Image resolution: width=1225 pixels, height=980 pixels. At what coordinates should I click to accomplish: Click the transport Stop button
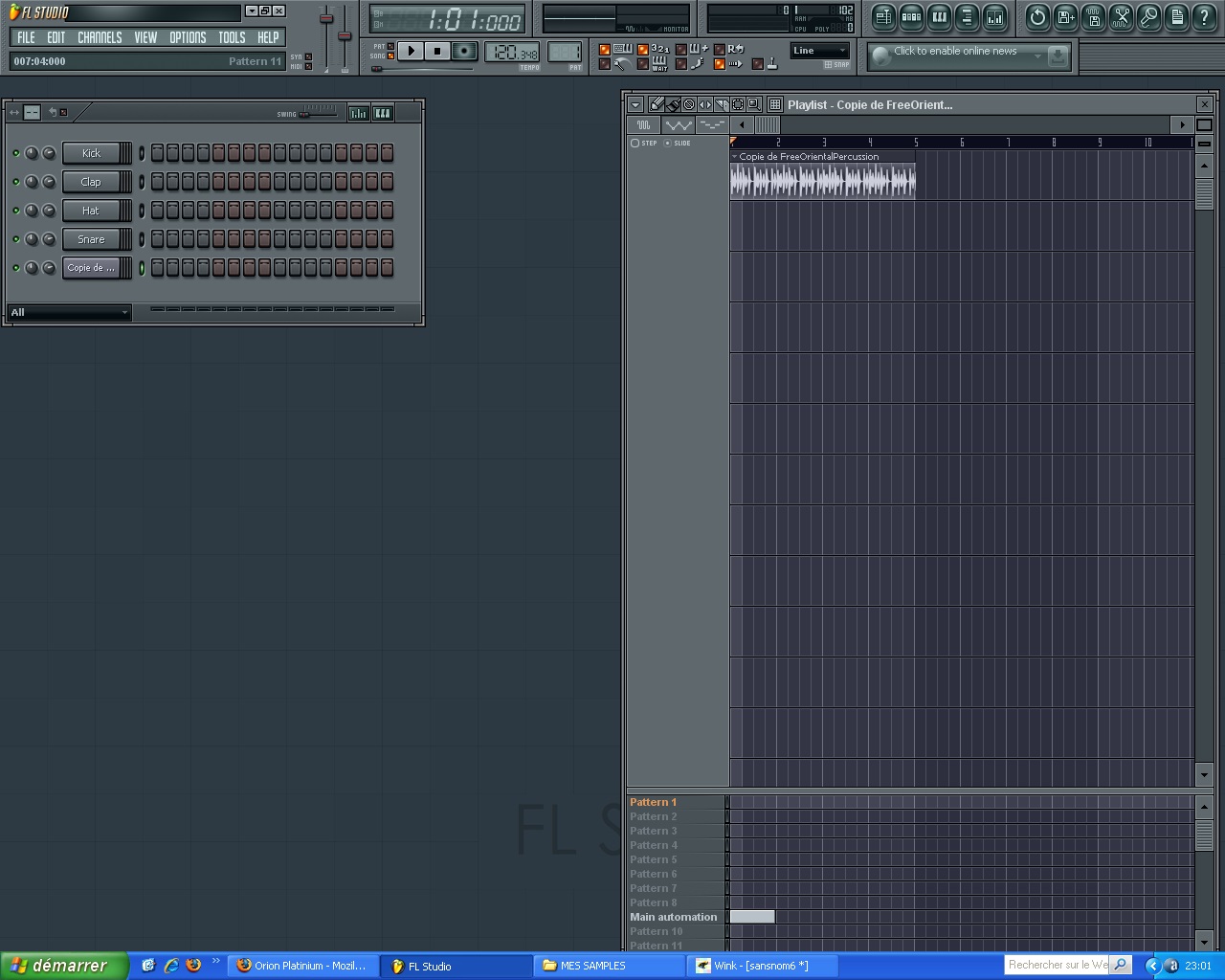tap(437, 51)
